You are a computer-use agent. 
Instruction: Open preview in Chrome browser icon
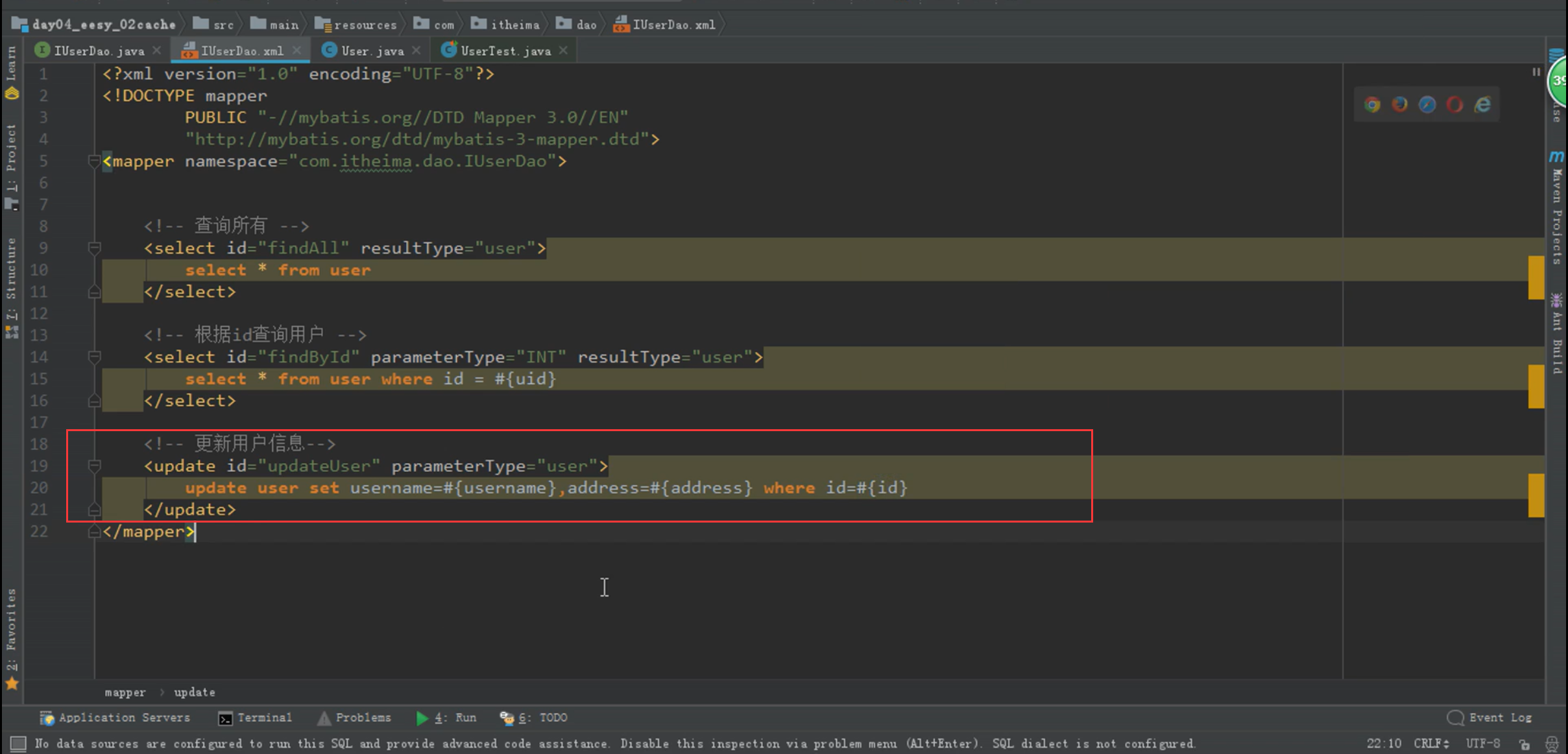click(x=1372, y=104)
